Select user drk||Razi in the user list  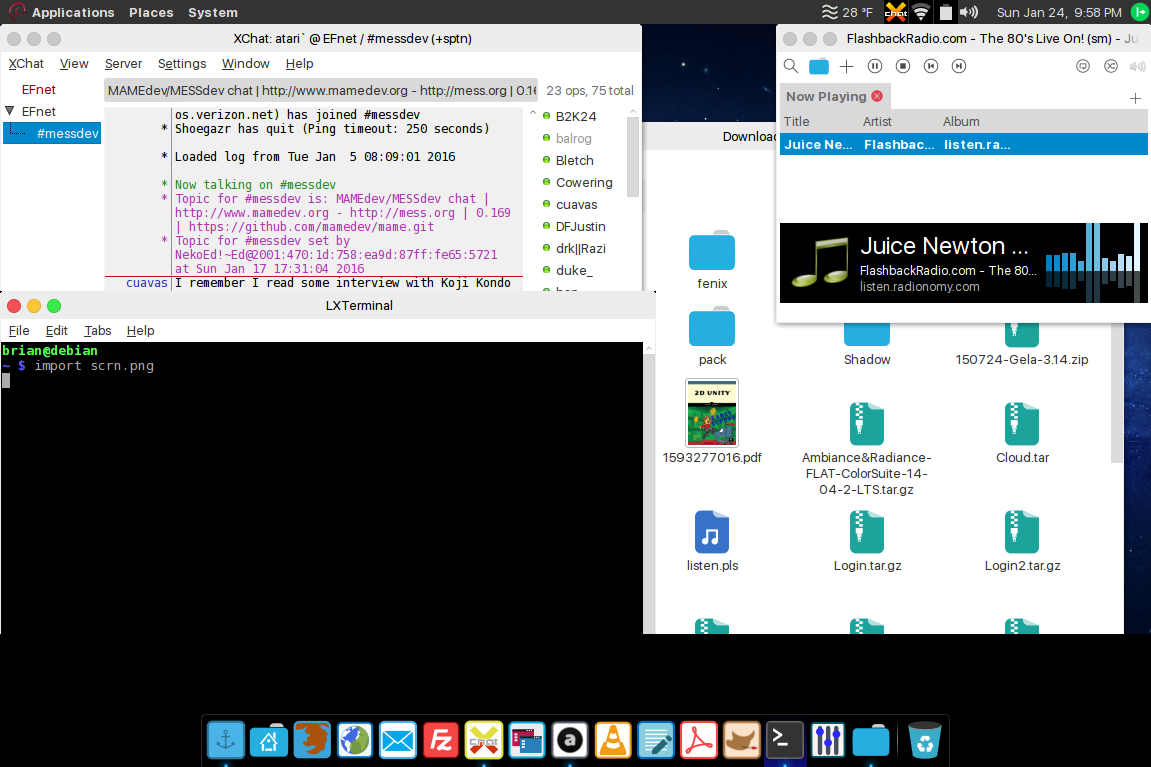[x=580, y=248]
